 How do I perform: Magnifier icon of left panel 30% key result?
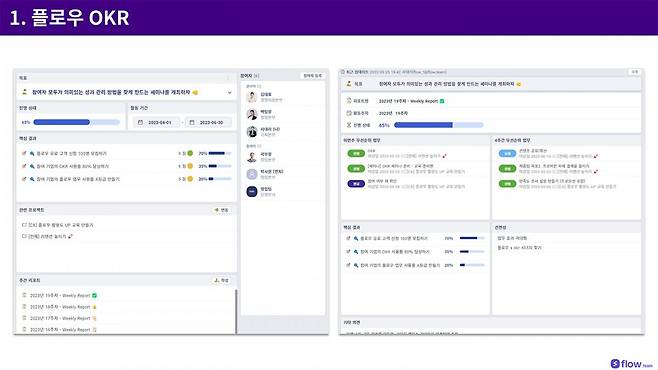click(x=32, y=167)
